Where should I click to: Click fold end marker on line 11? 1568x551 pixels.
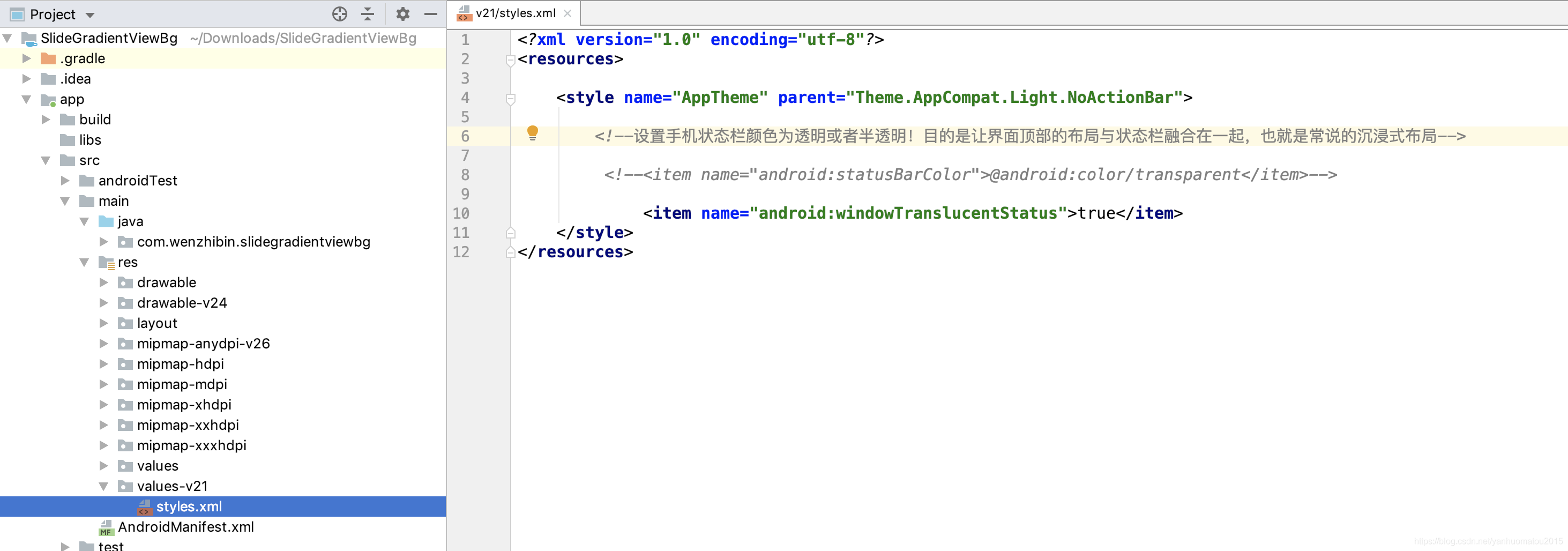click(x=511, y=233)
